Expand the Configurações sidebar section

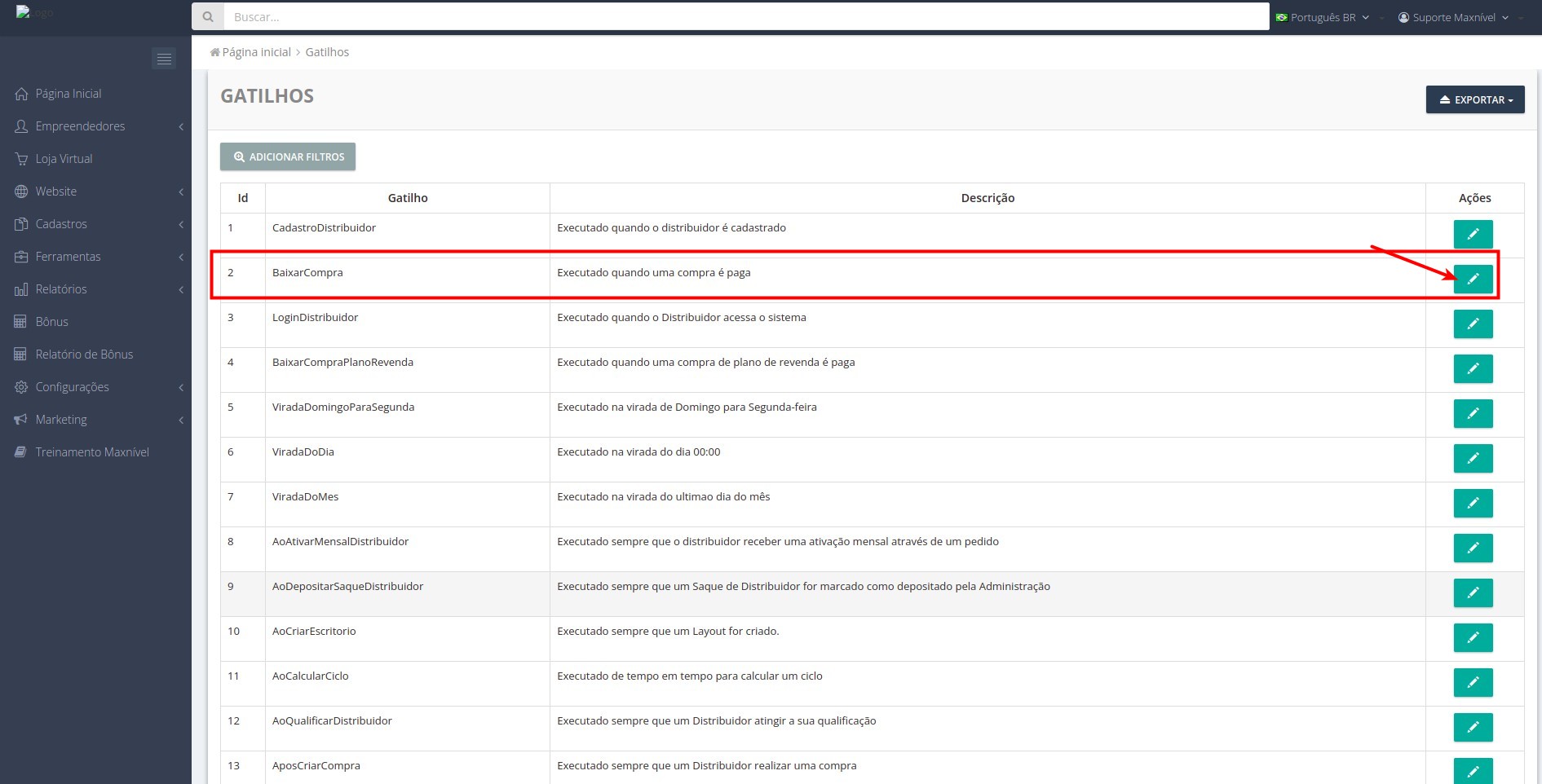72,387
